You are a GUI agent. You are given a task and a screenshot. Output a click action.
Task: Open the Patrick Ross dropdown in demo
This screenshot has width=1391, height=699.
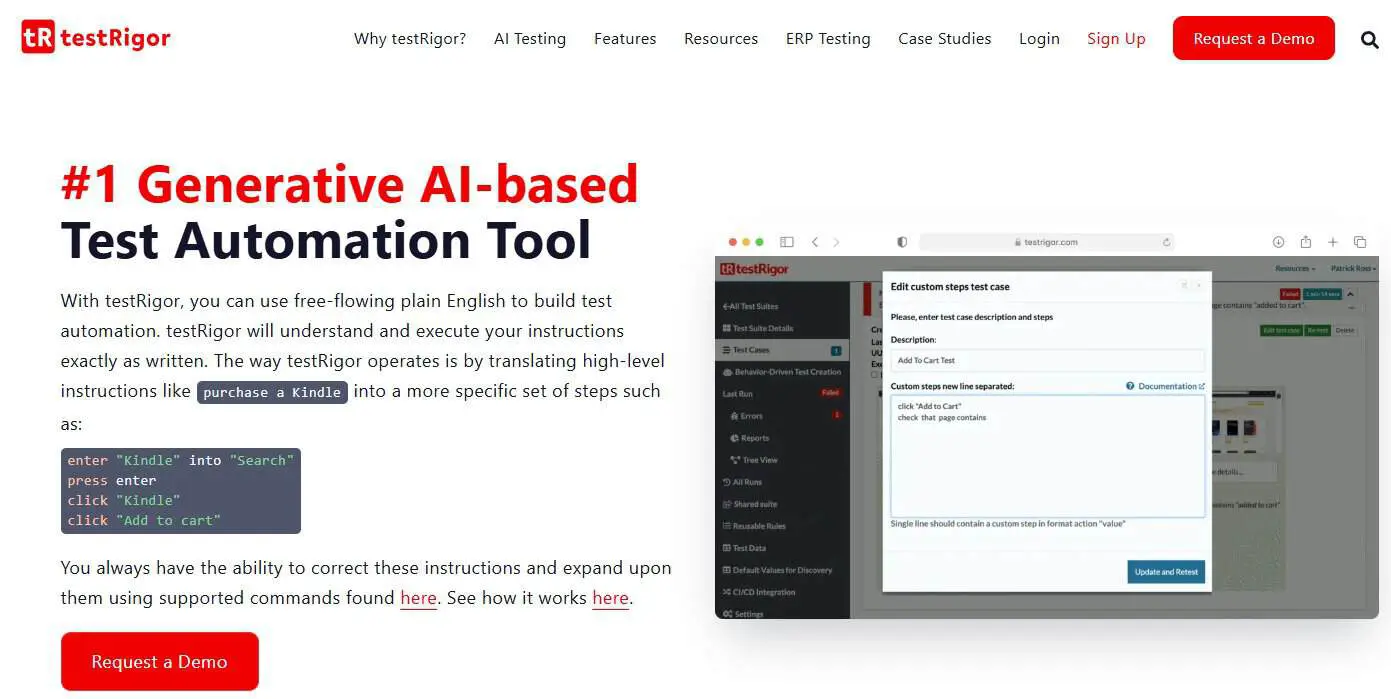pos(1352,269)
